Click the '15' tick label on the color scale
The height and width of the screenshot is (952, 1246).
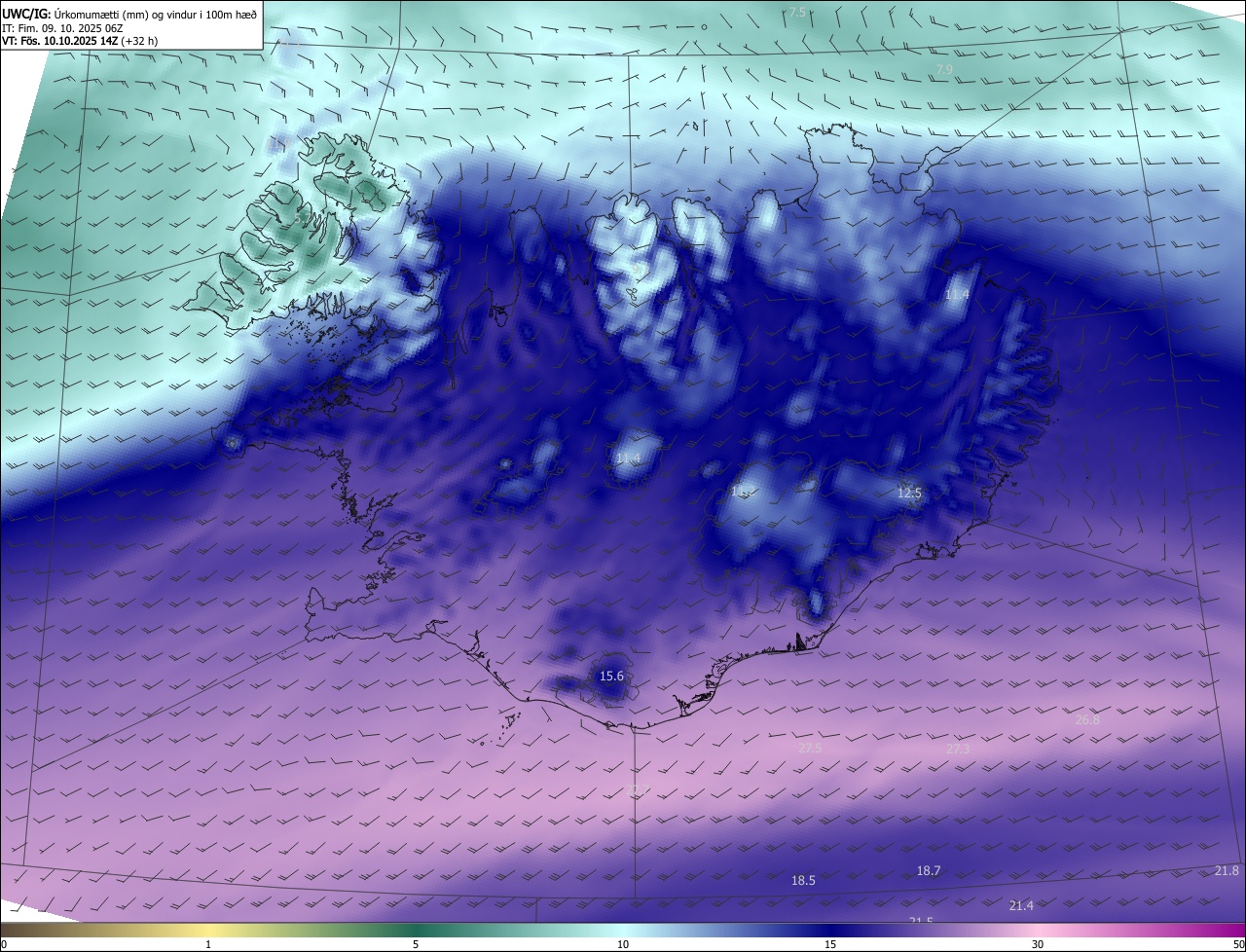(830, 944)
